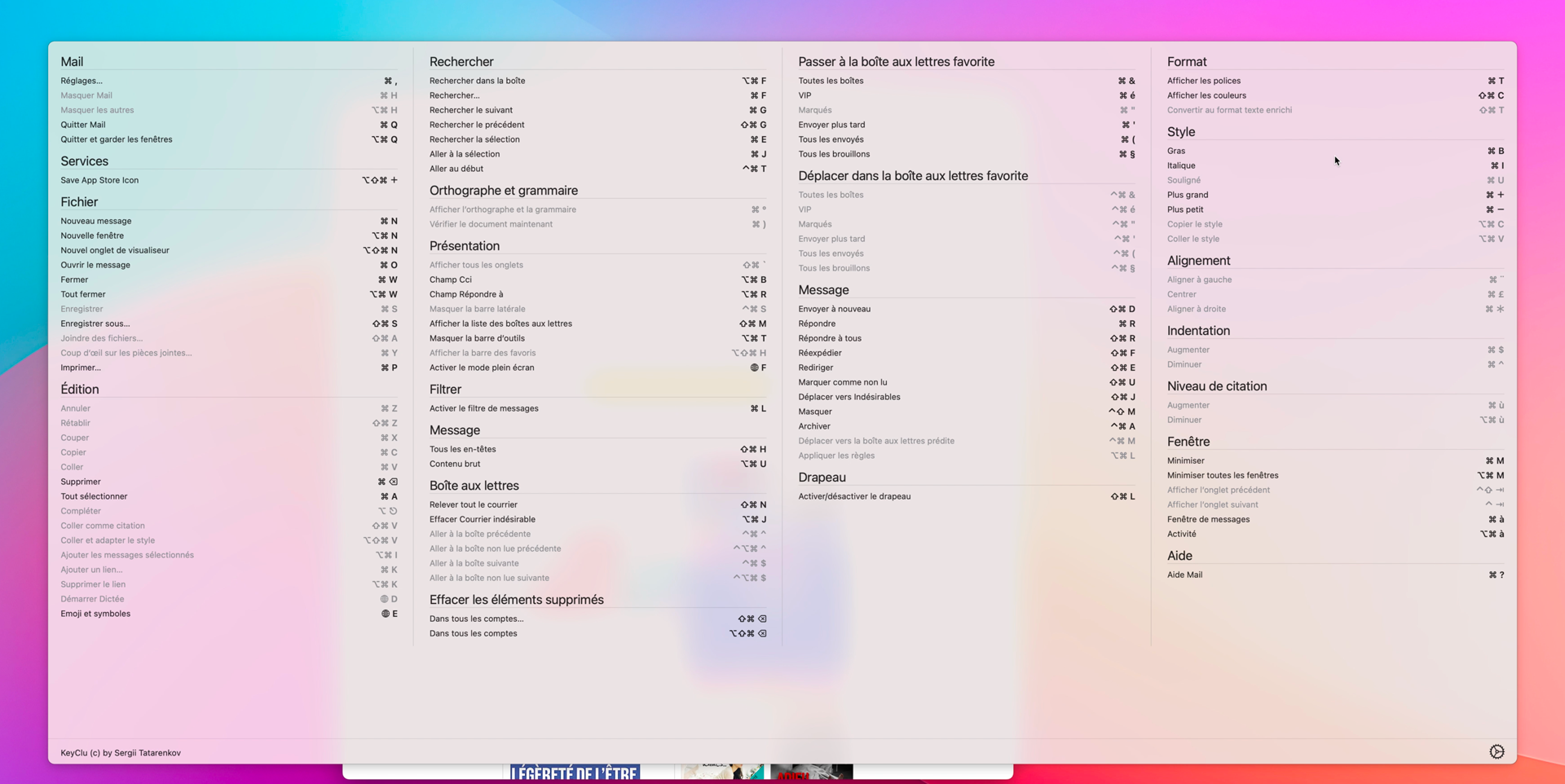The height and width of the screenshot is (784, 1565).
Task: Click Effacer Courrier indésirable row
Action: coord(598,519)
